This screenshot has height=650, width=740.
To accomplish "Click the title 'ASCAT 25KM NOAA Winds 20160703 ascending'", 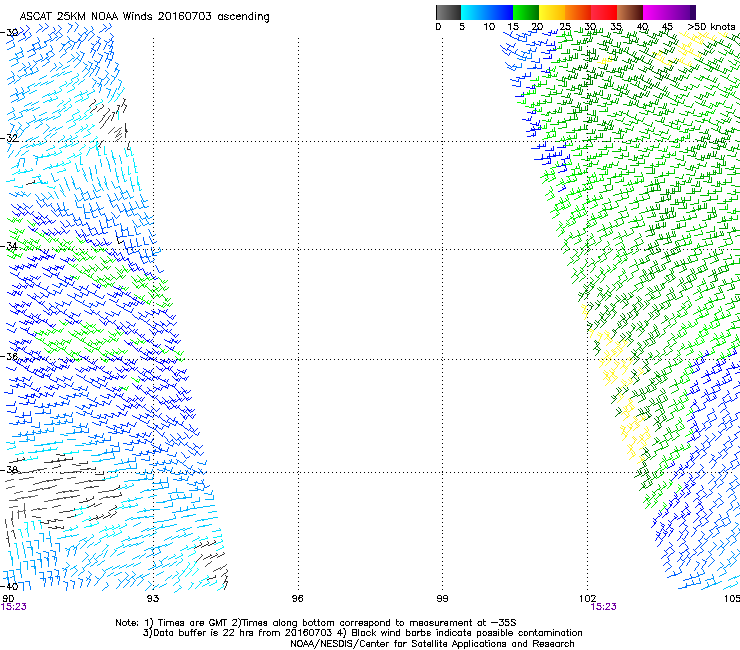I will pyautogui.click(x=144, y=17).
